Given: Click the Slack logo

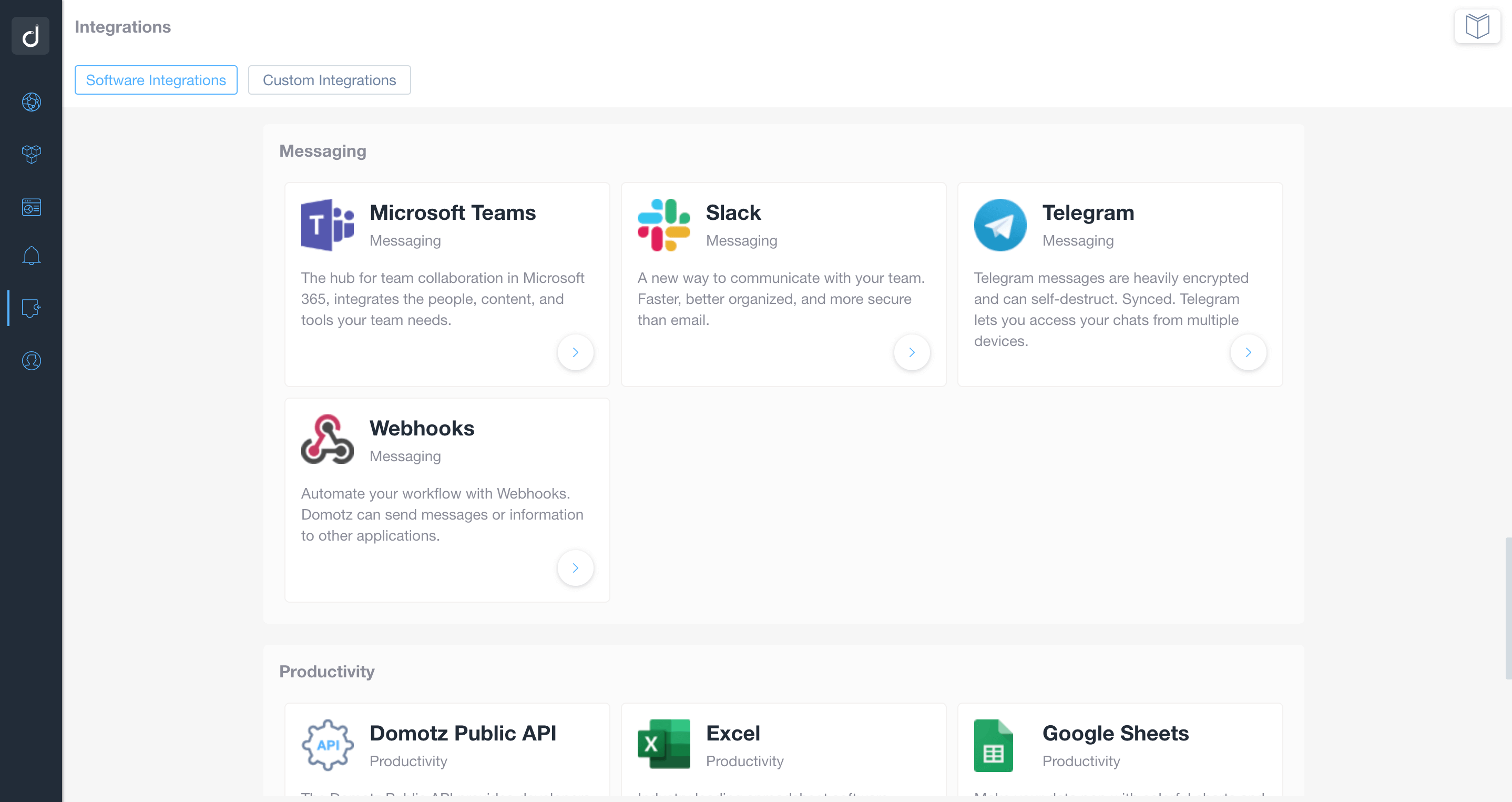Looking at the screenshot, I should (663, 225).
